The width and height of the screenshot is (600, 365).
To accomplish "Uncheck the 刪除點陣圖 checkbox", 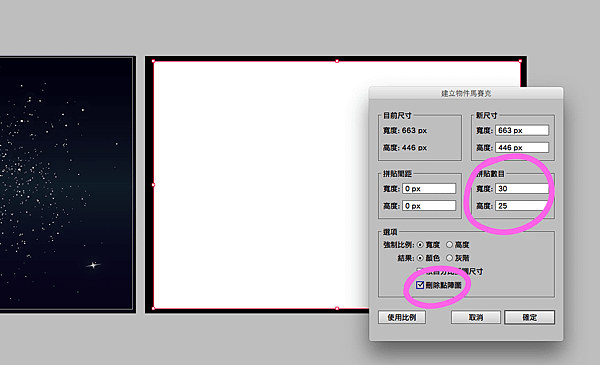I will (x=420, y=285).
